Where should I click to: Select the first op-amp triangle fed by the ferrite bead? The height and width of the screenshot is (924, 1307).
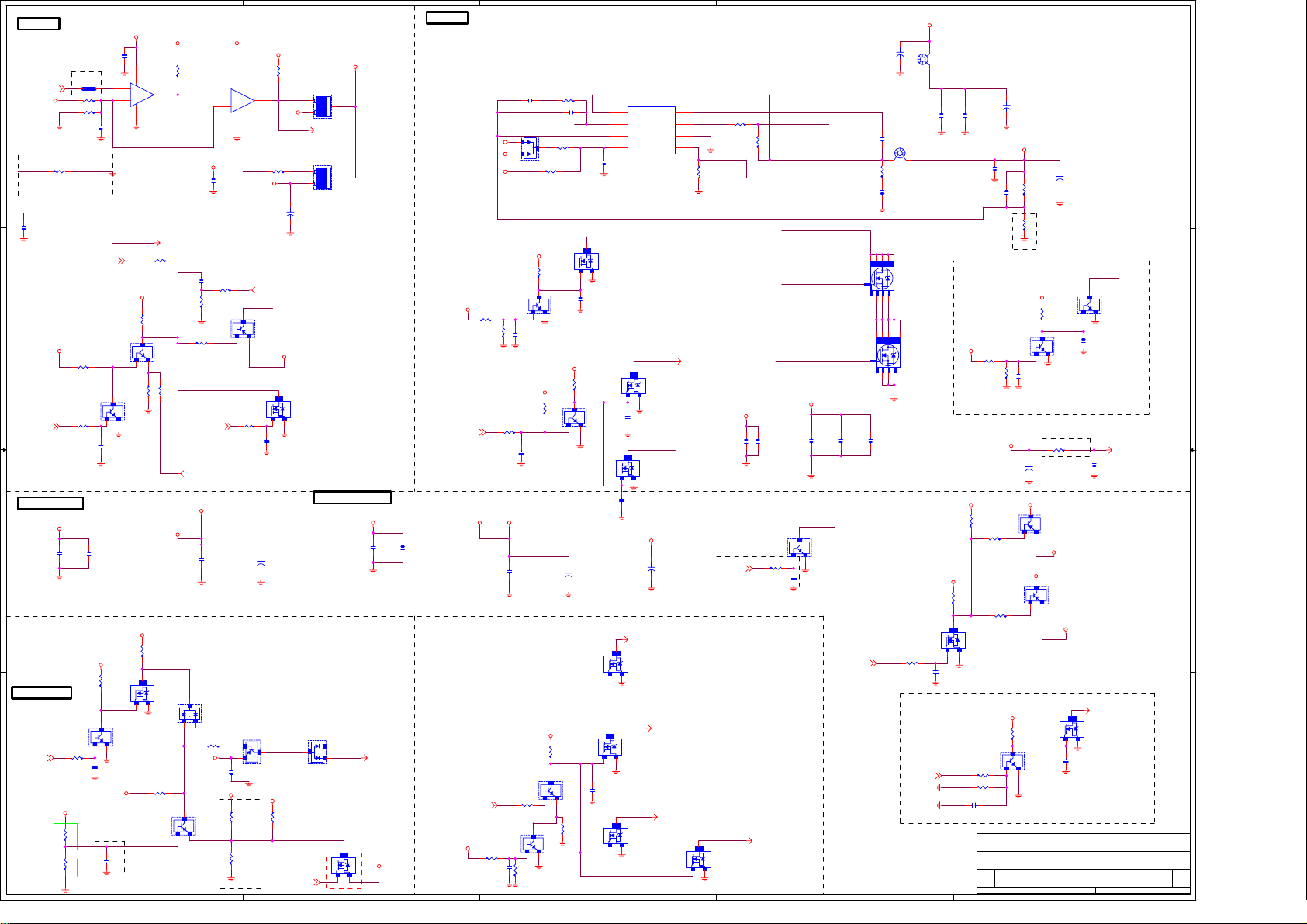tap(141, 95)
